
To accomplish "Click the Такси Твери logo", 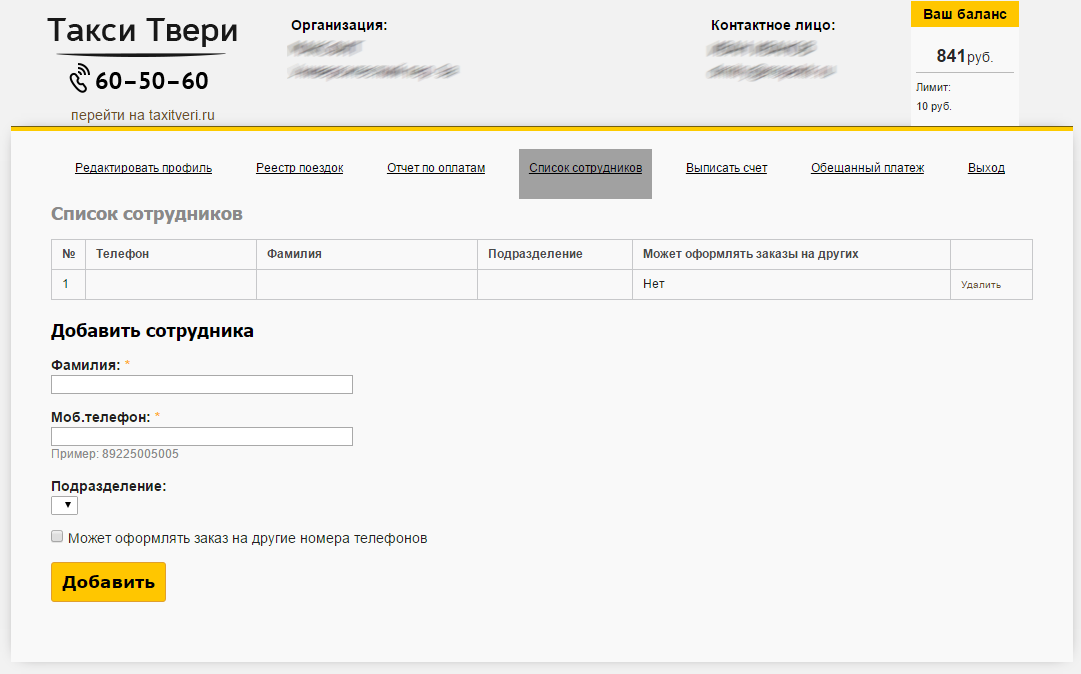I will click(x=142, y=32).
